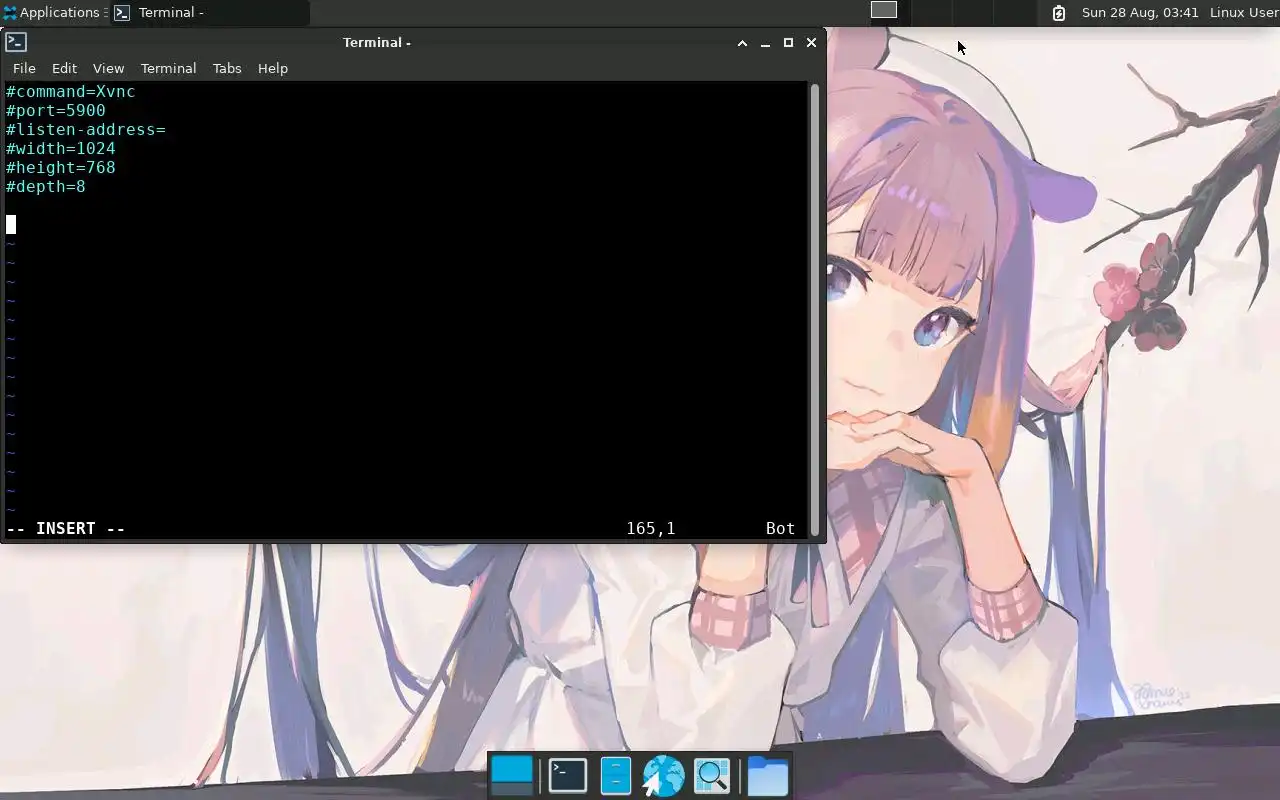Open the File menu
Viewport: 1280px width, 800px height.
(24, 68)
